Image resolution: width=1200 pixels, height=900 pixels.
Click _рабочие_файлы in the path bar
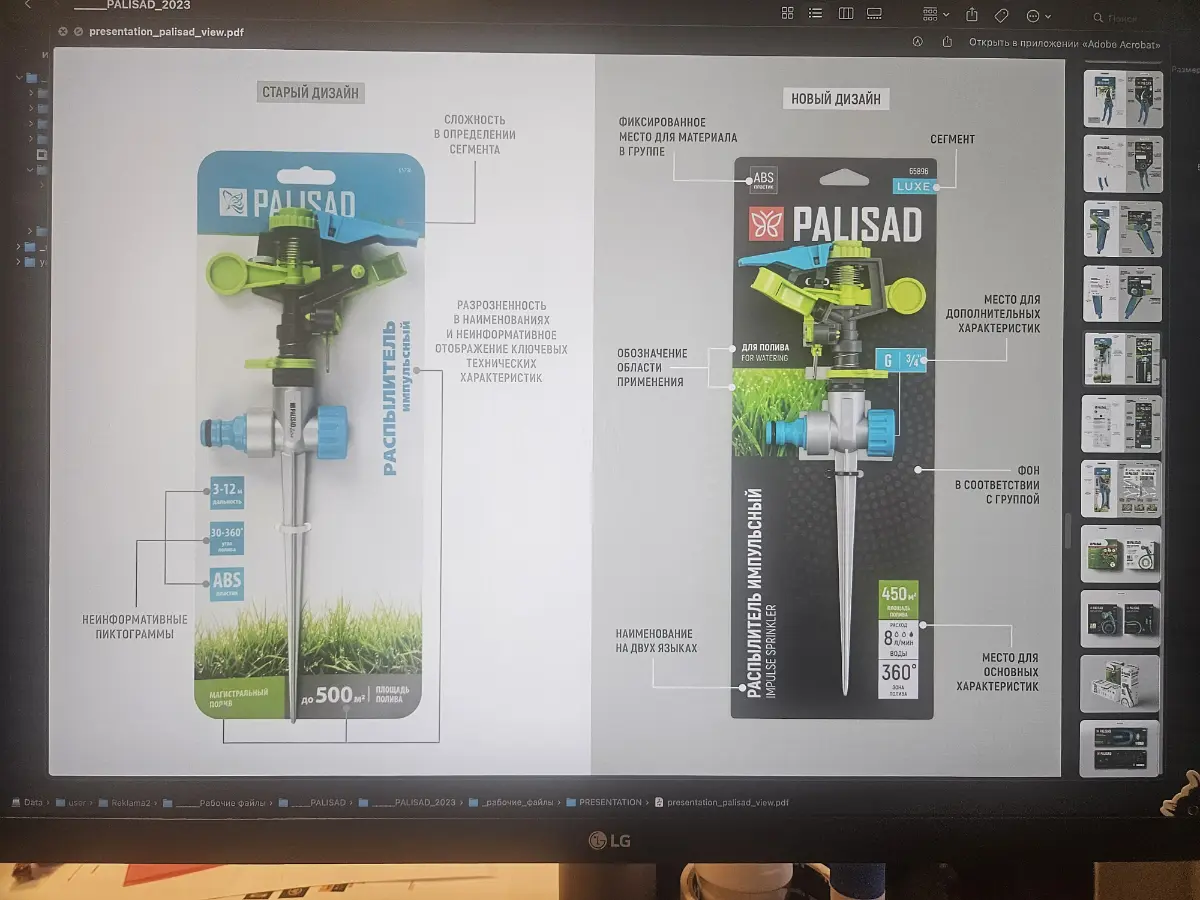(x=511, y=802)
